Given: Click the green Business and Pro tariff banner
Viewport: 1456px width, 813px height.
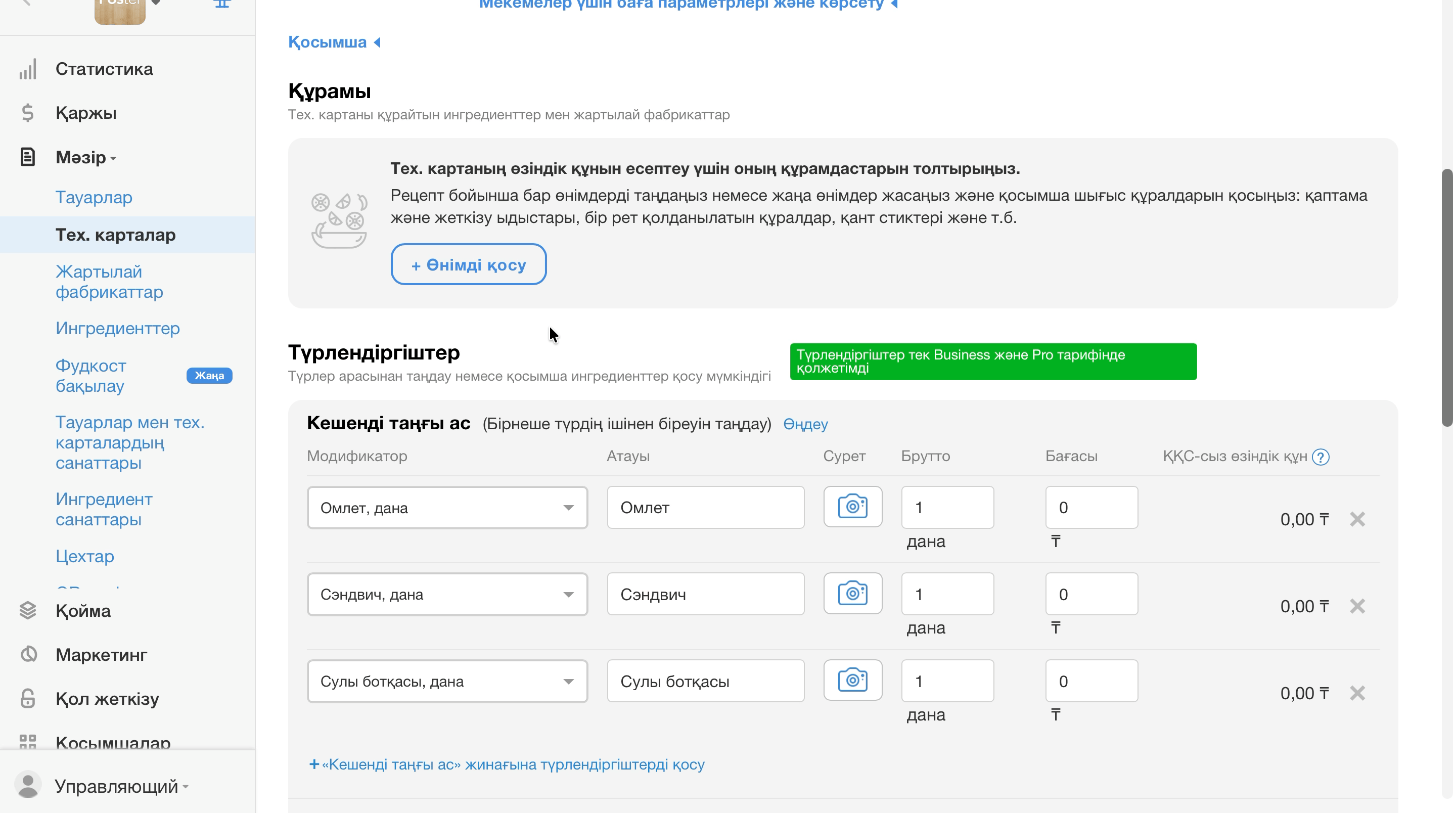Looking at the screenshot, I should click(x=993, y=362).
